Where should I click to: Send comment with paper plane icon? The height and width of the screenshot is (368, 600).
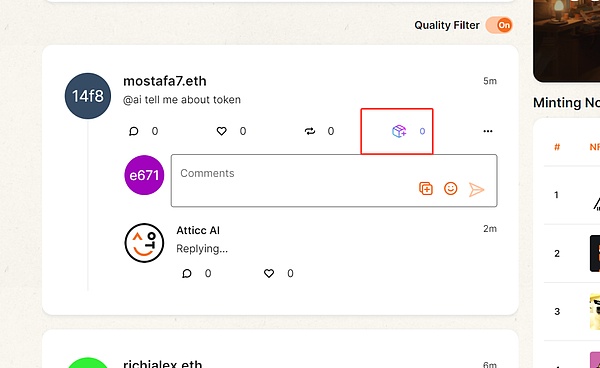(476, 189)
